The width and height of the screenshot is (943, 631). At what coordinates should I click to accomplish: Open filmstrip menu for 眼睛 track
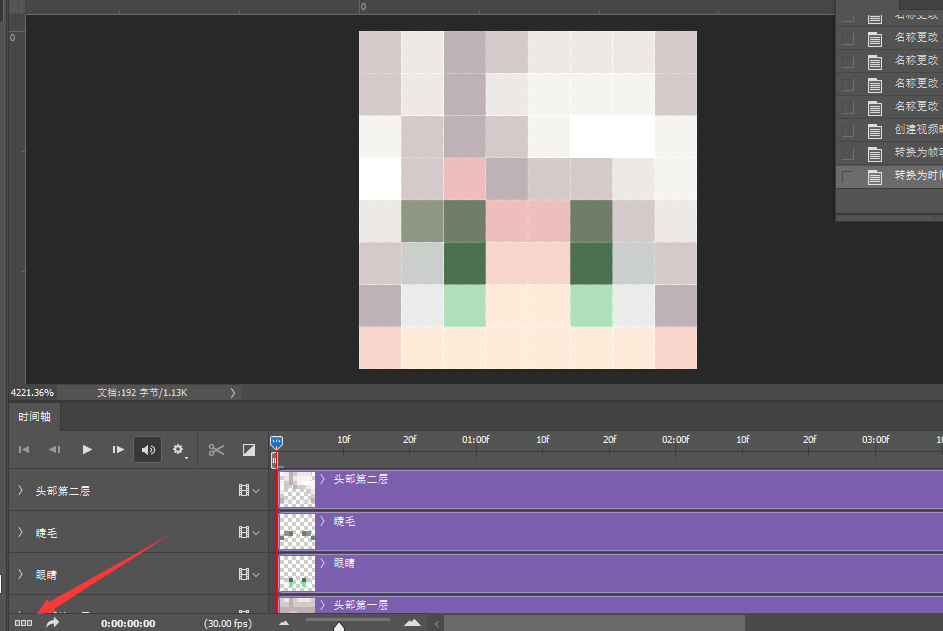point(248,574)
